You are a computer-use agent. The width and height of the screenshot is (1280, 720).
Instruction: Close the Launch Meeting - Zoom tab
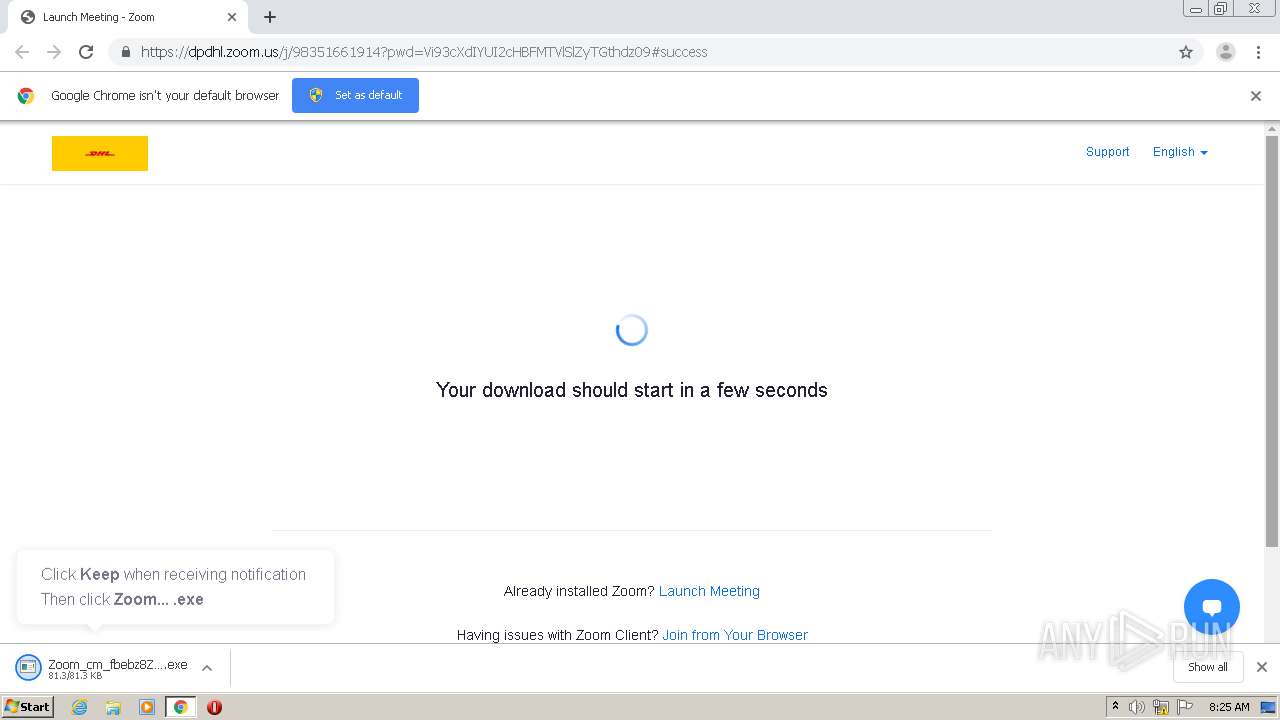point(232,17)
